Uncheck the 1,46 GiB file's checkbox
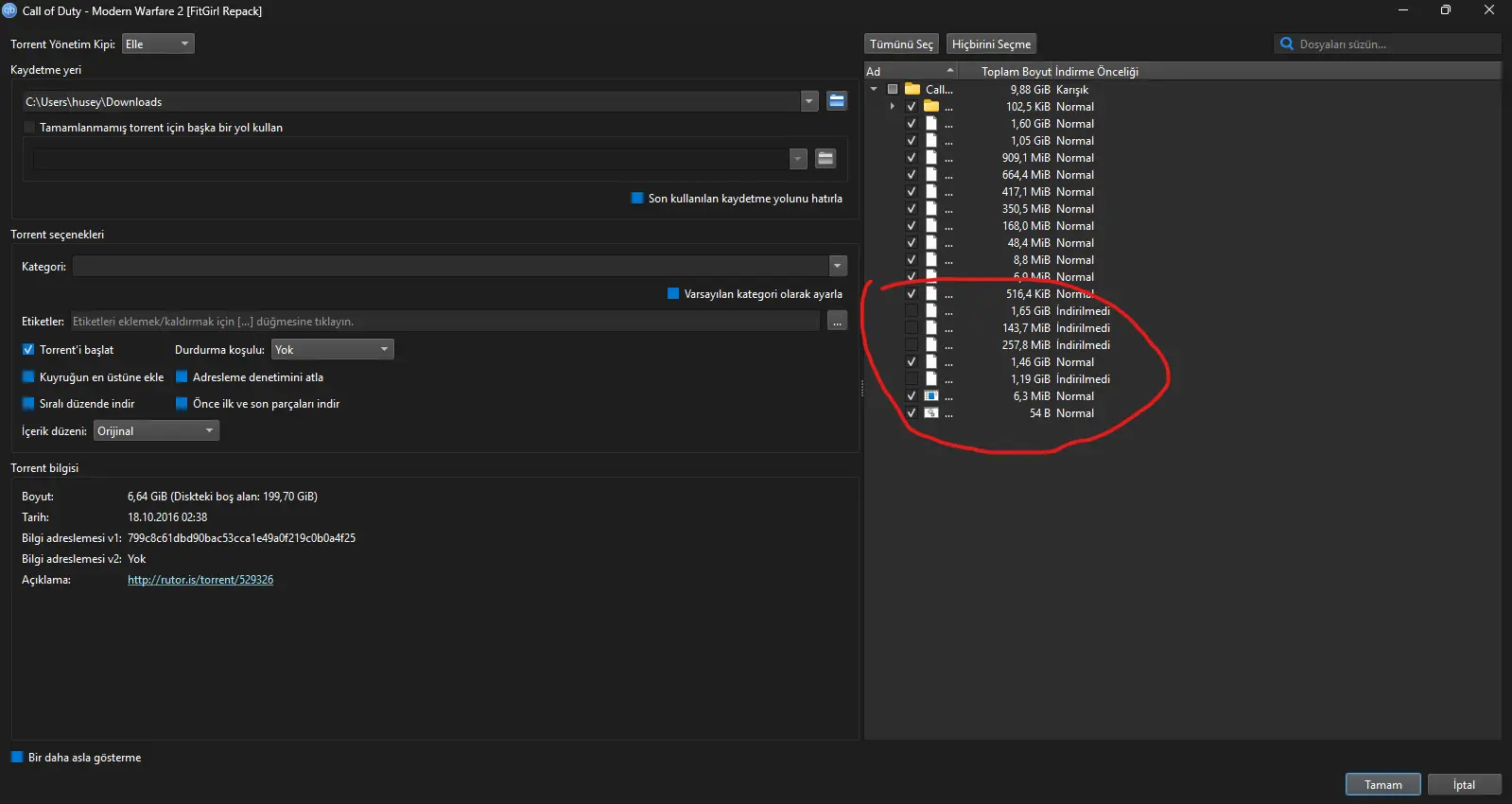The height and width of the screenshot is (804, 1512). click(912, 361)
